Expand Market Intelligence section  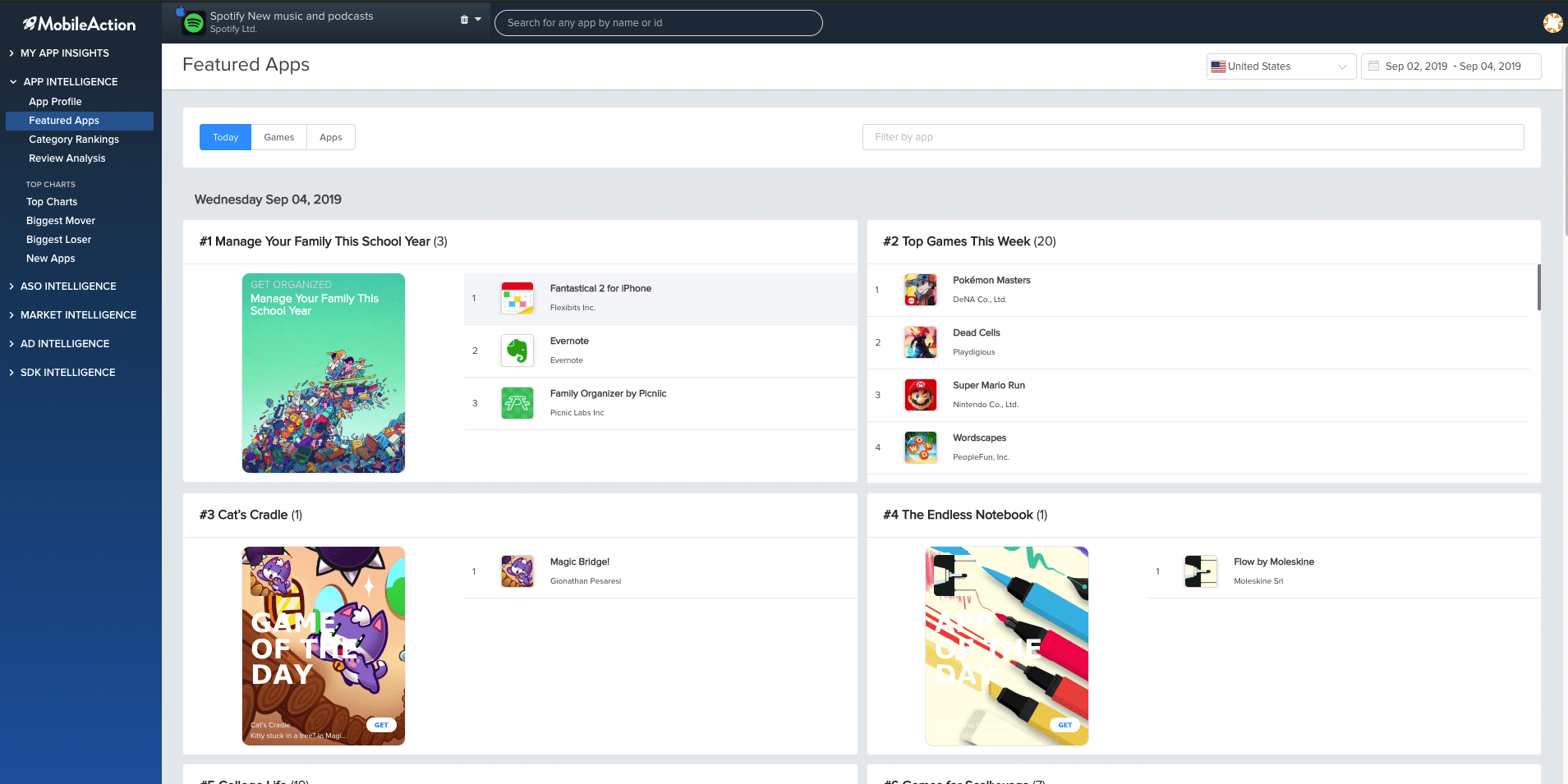(x=78, y=314)
